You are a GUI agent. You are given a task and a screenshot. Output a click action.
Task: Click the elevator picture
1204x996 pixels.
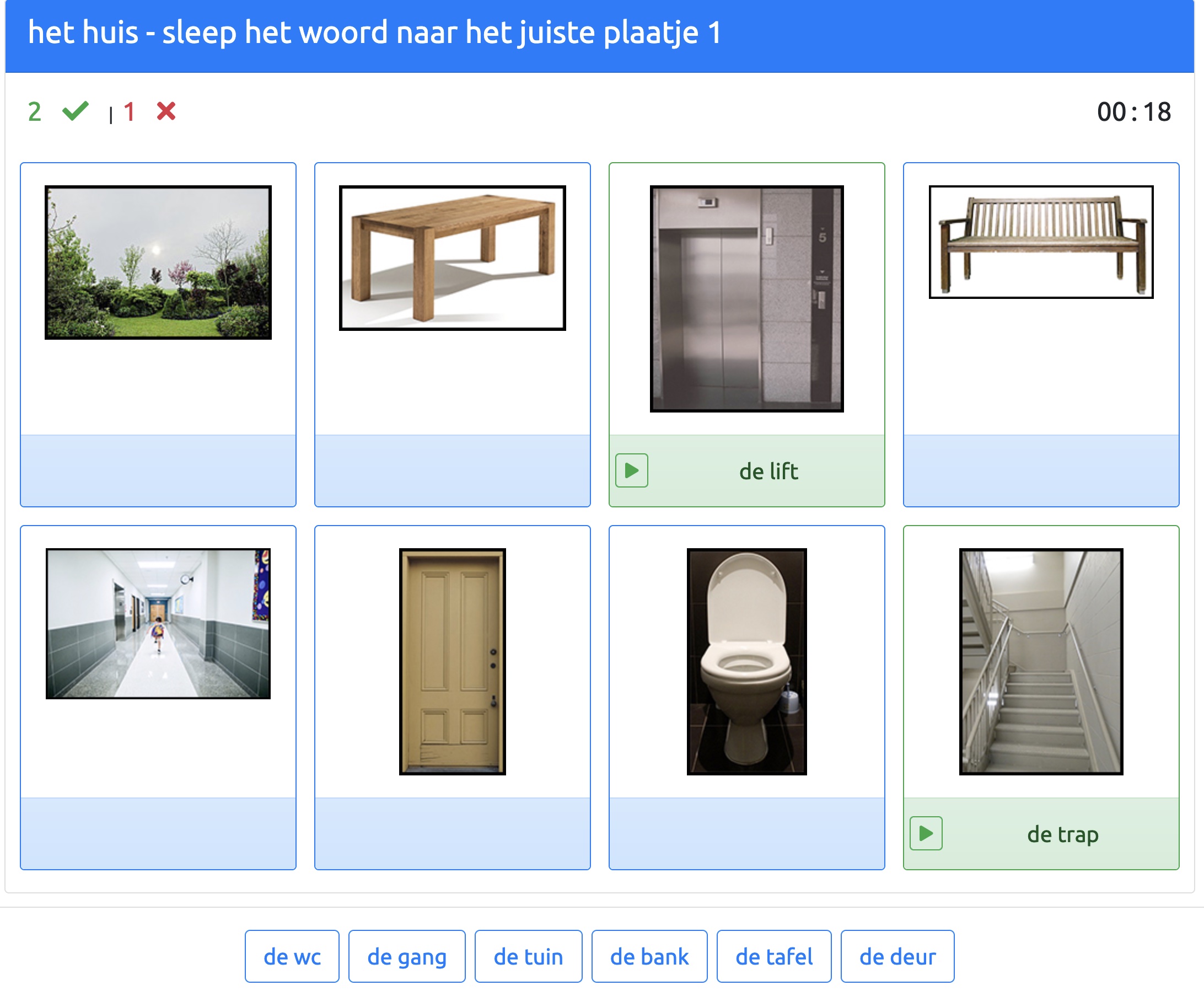coord(746,298)
